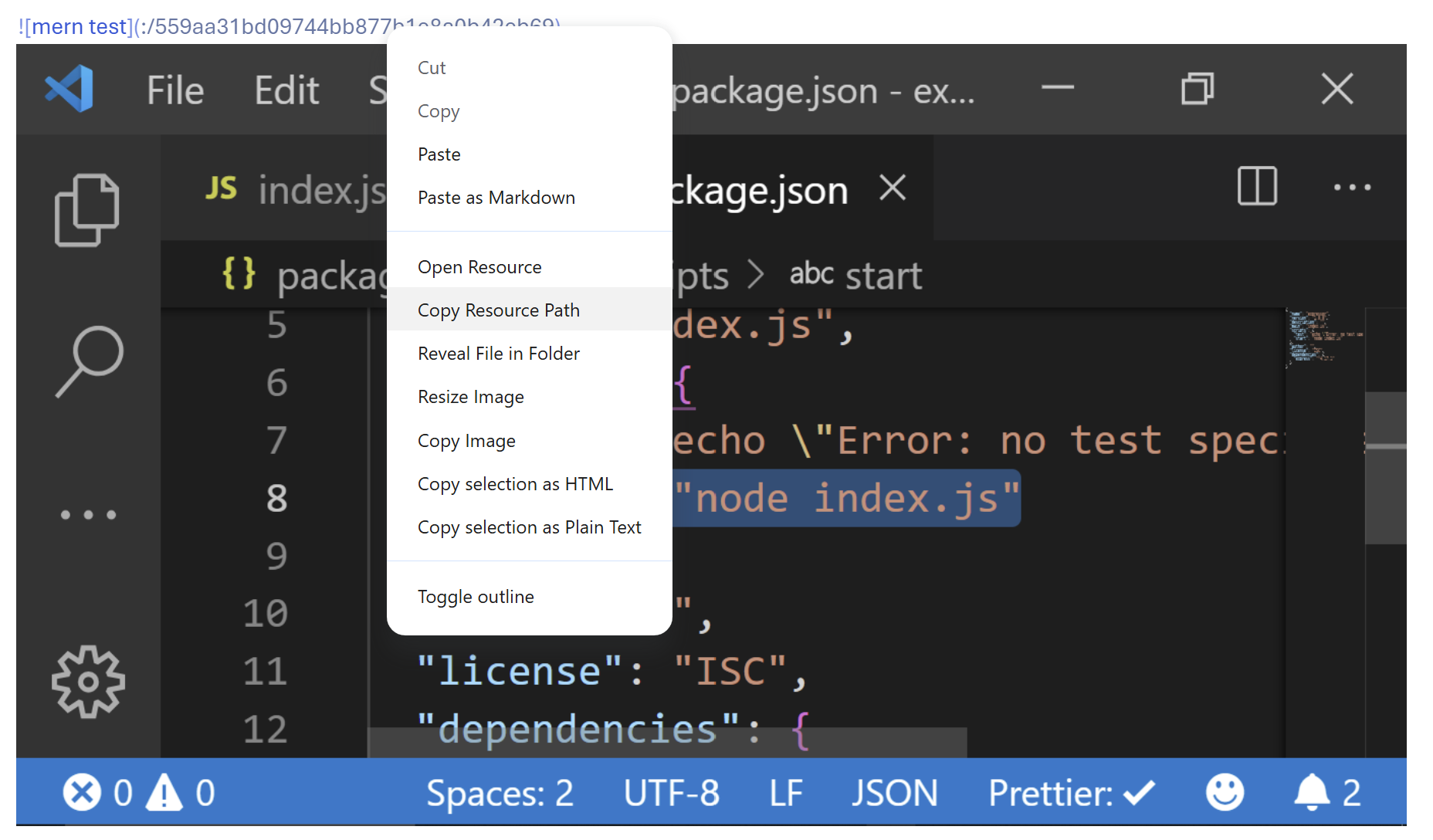1433x840 pixels.
Task: Open the Edit menu
Action: (286, 90)
